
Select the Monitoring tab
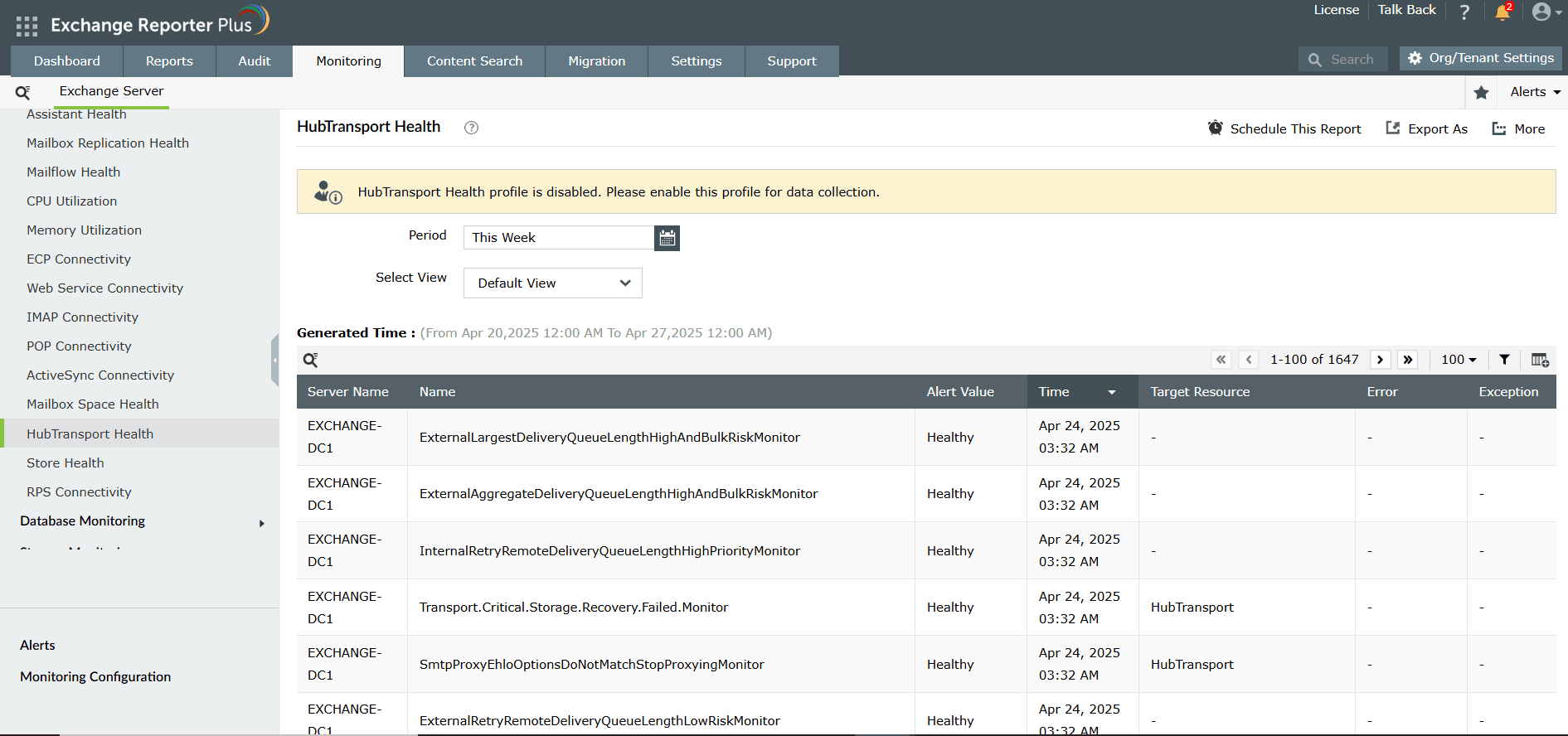[x=348, y=61]
